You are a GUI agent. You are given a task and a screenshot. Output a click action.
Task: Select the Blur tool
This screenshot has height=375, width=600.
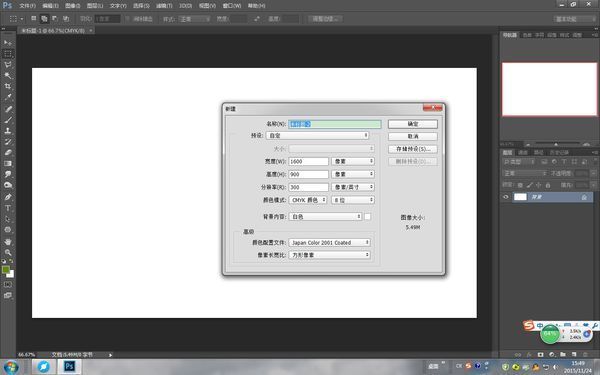point(8,174)
